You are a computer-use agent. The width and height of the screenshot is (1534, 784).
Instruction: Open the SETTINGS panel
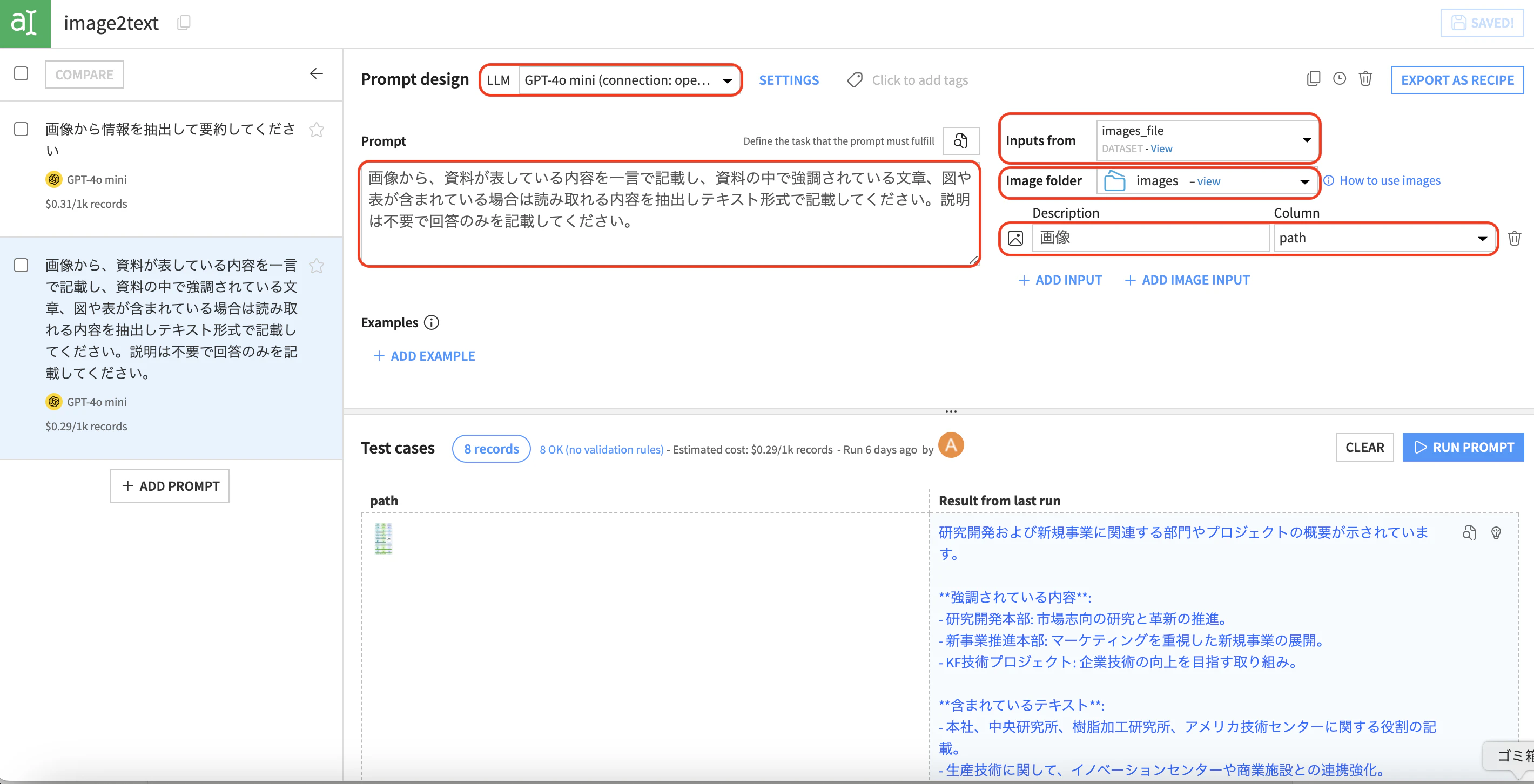[789, 80]
